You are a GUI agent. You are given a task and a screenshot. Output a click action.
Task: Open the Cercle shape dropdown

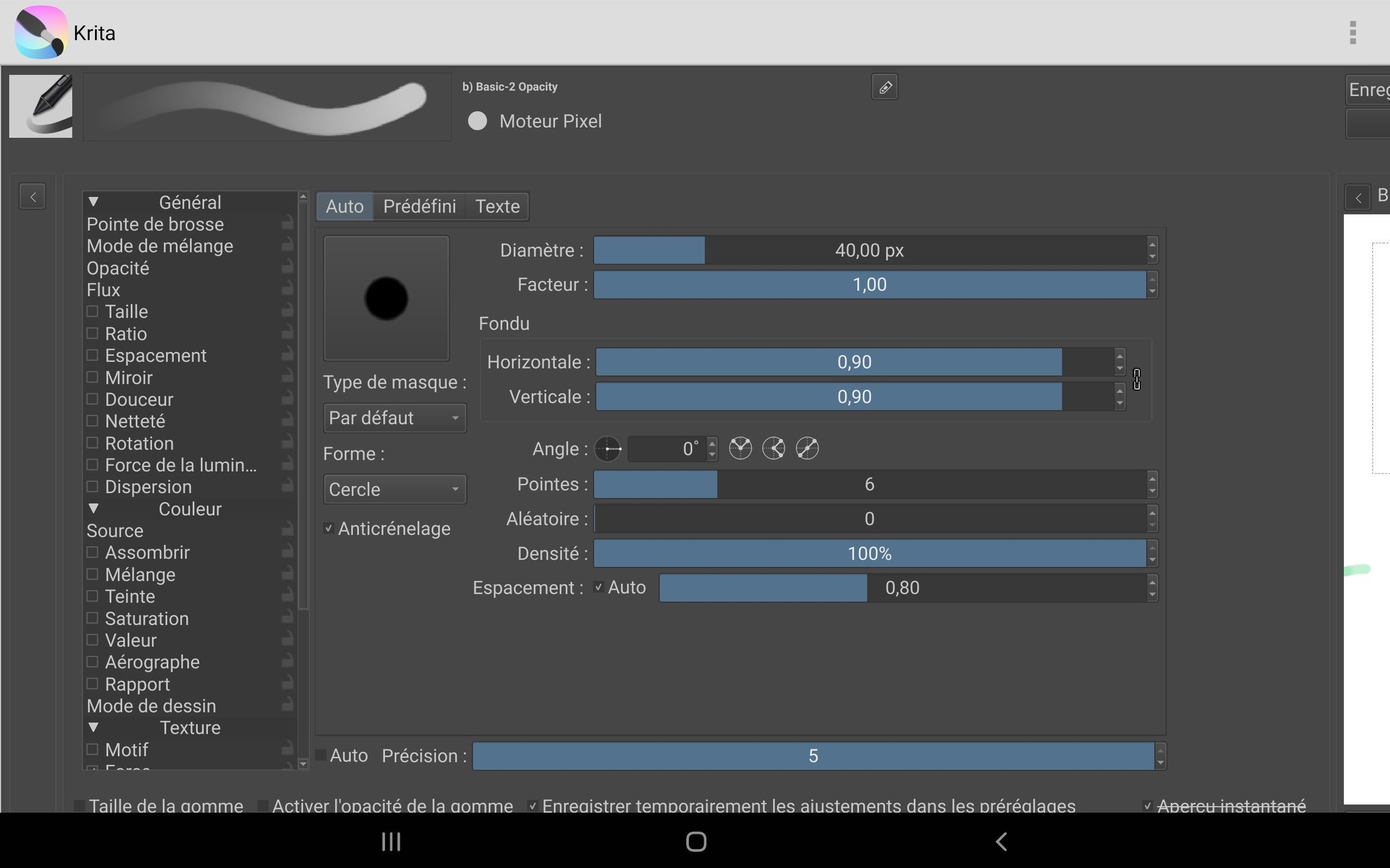(394, 489)
